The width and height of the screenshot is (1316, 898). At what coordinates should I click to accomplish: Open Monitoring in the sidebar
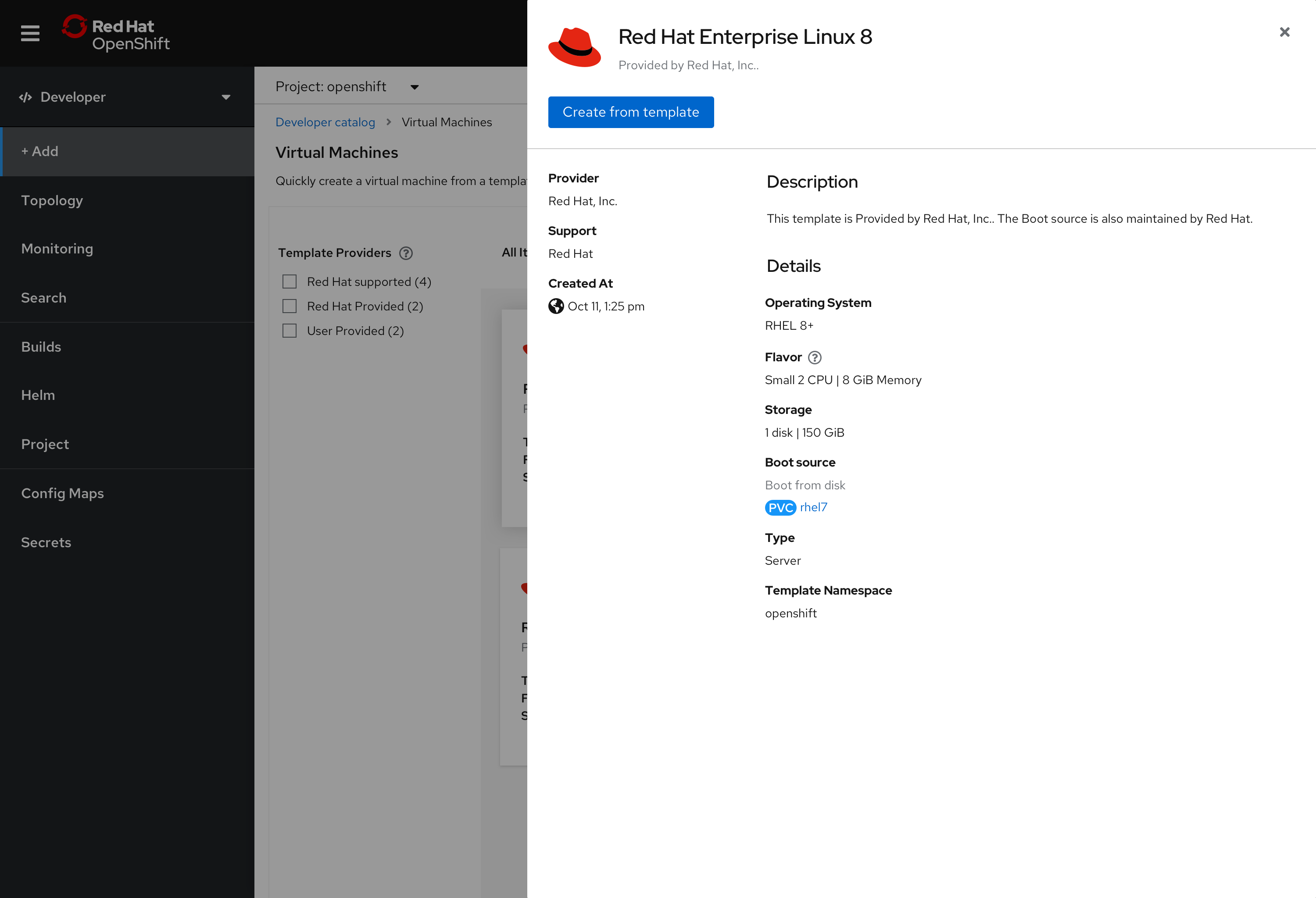coord(127,249)
